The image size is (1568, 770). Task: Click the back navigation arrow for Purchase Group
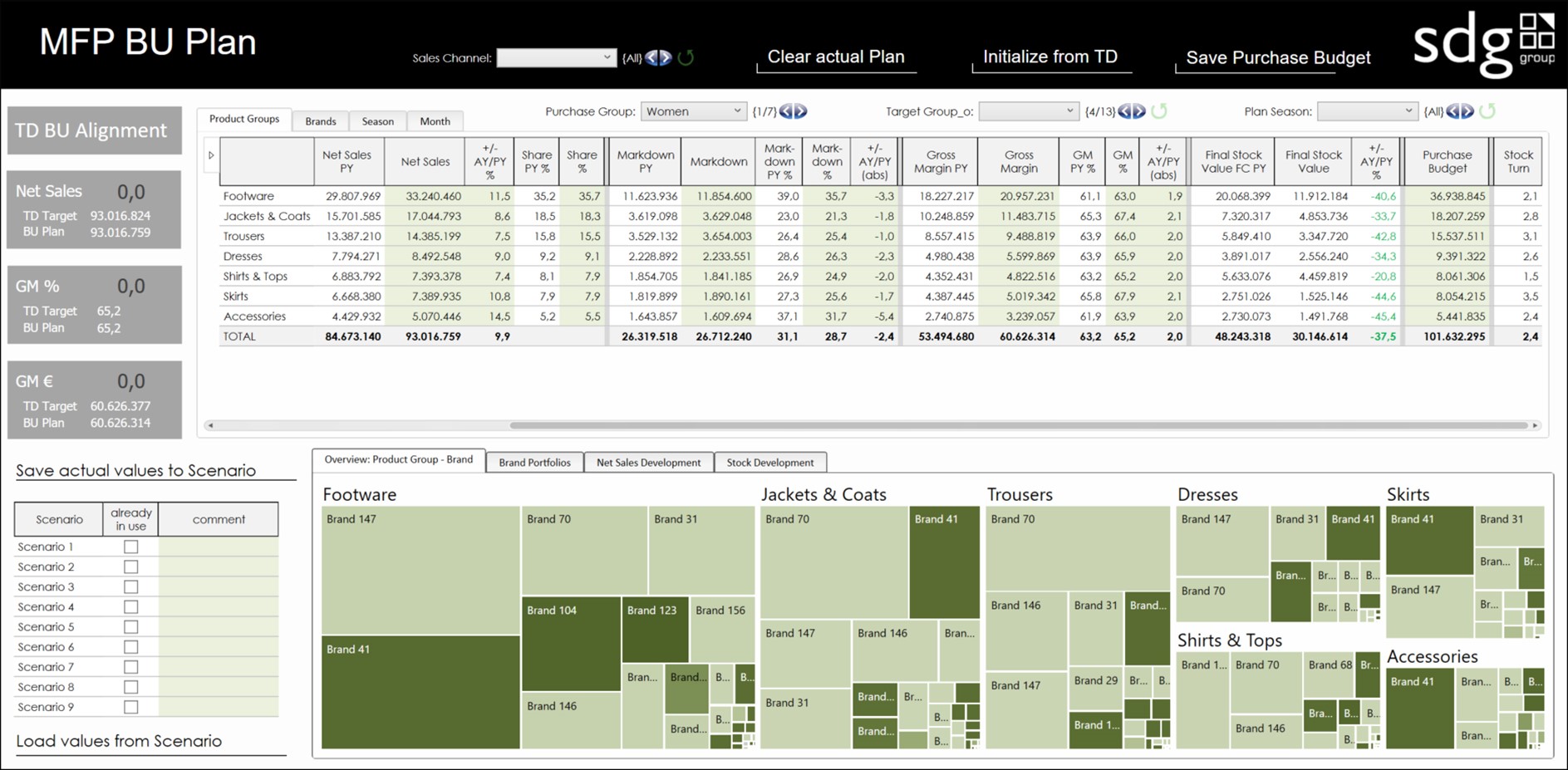[786, 110]
